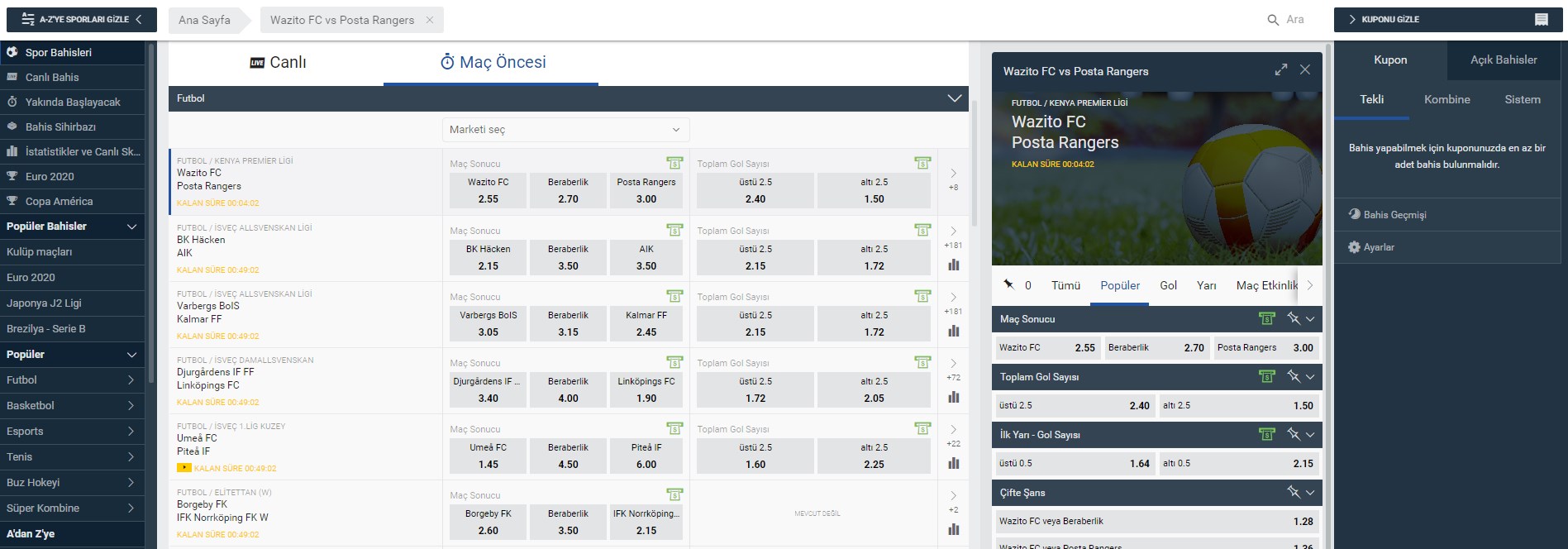
Task: Open statistics icon for Djurgårdens IF FF match
Action: (954, 398)
